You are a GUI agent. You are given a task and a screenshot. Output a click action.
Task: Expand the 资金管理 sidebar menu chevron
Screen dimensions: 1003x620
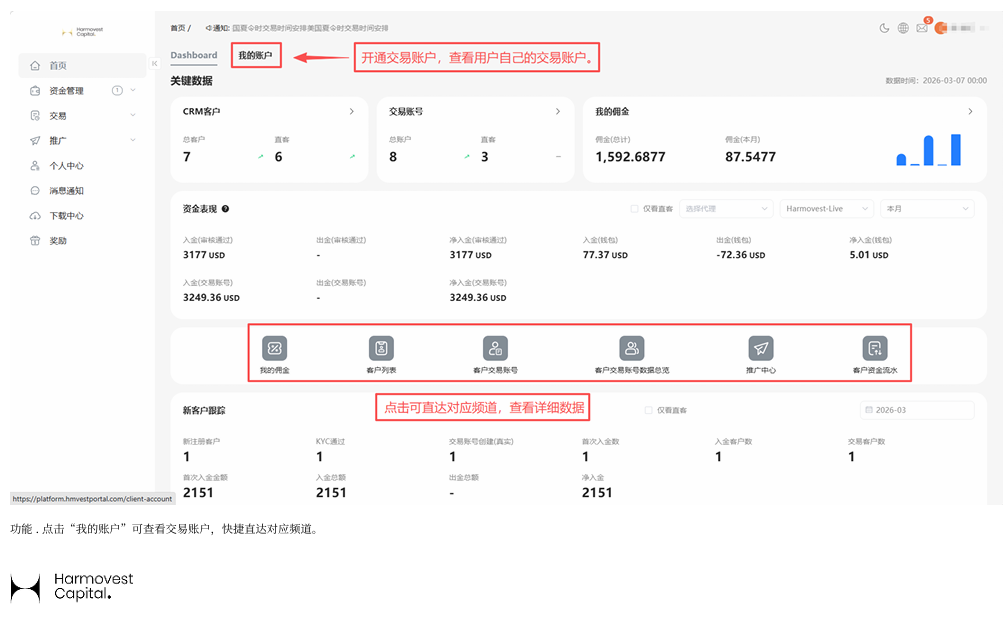(133, 90)
